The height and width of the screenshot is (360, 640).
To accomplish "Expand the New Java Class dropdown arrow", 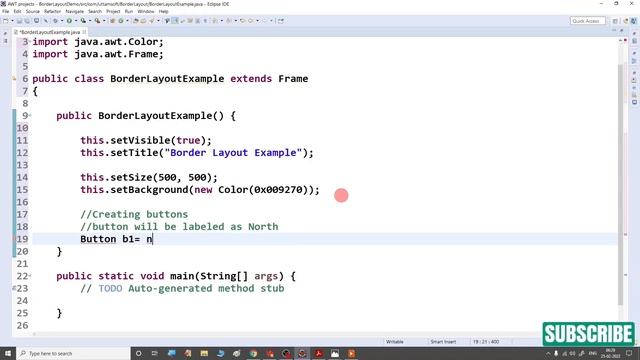I will point(127,21).
